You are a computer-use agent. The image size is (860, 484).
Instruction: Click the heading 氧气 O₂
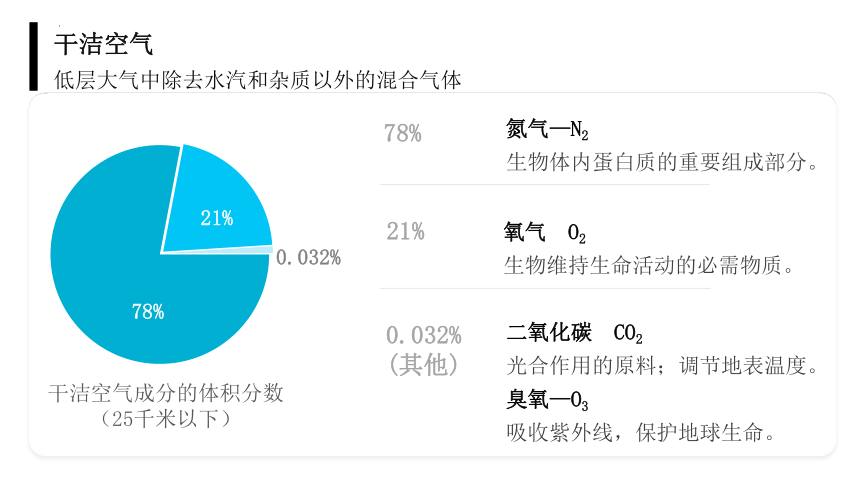(x=545, y=233)
